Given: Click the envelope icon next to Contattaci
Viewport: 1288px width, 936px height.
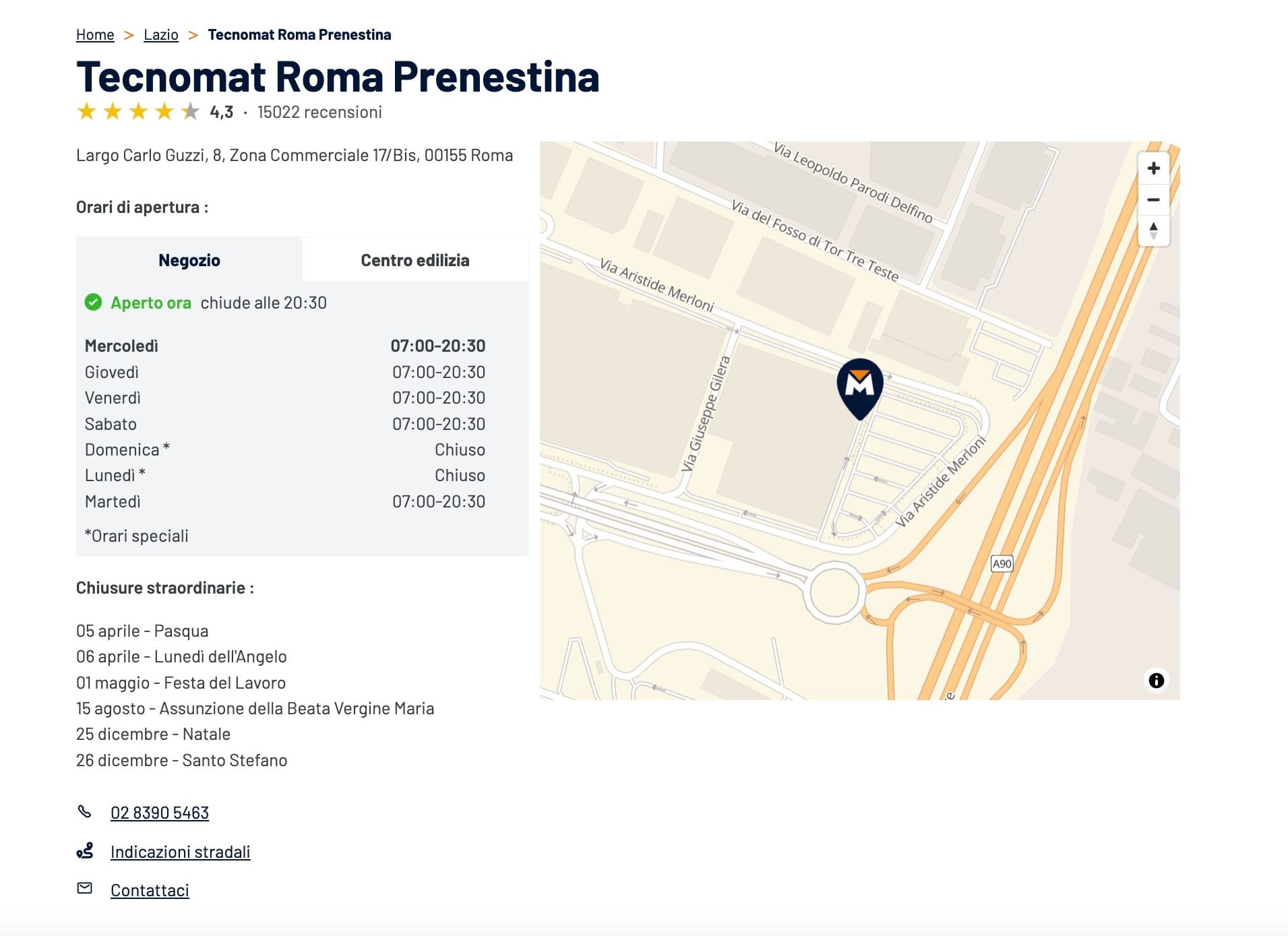Looking at the screenshot, I should [x=85, y=890].
